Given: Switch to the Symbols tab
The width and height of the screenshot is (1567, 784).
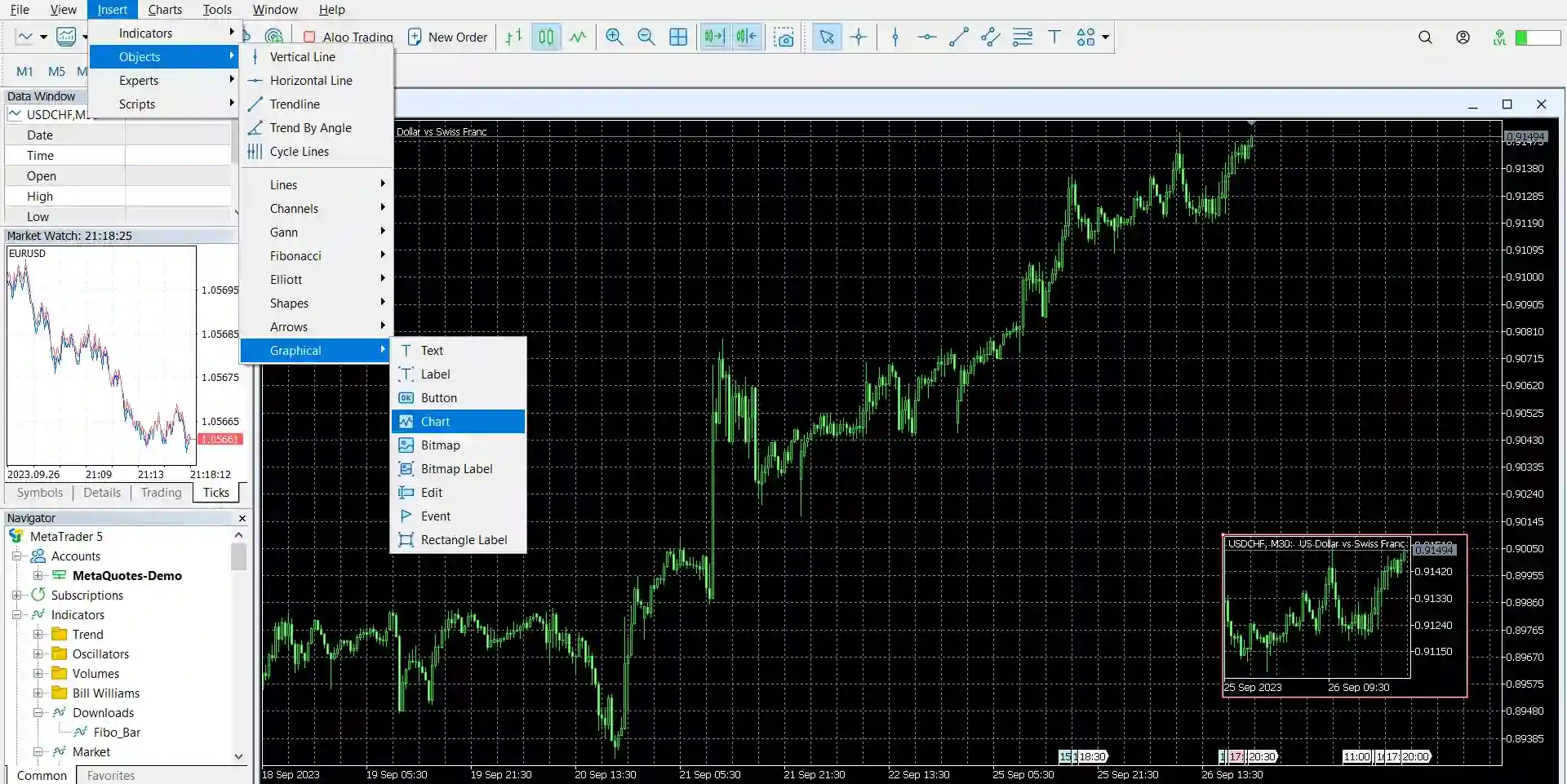Looking at the screenshot, I should (39, 493).
